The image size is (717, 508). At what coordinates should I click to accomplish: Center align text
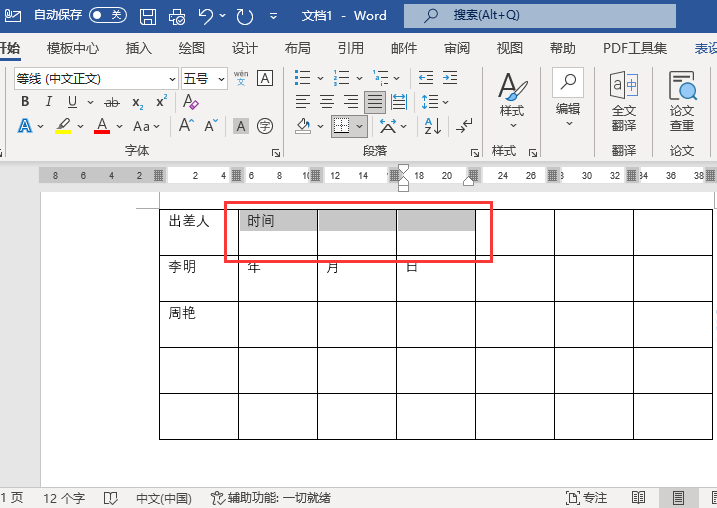[x=327, y=102]
